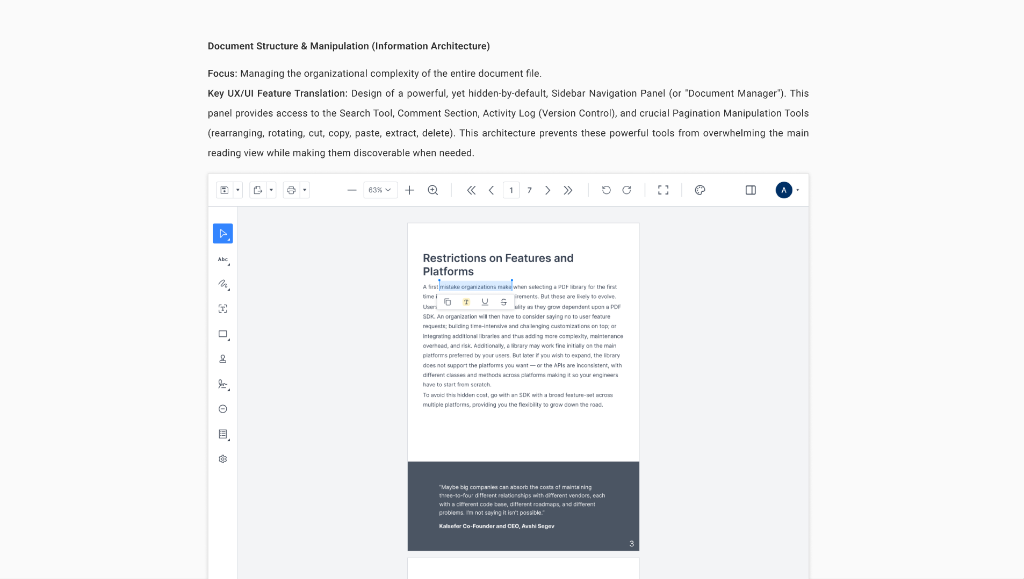Apply strikethrough to the selected text
Image resolution: width=1024 pixels, height=579 pixels.
tap(503, 300)
